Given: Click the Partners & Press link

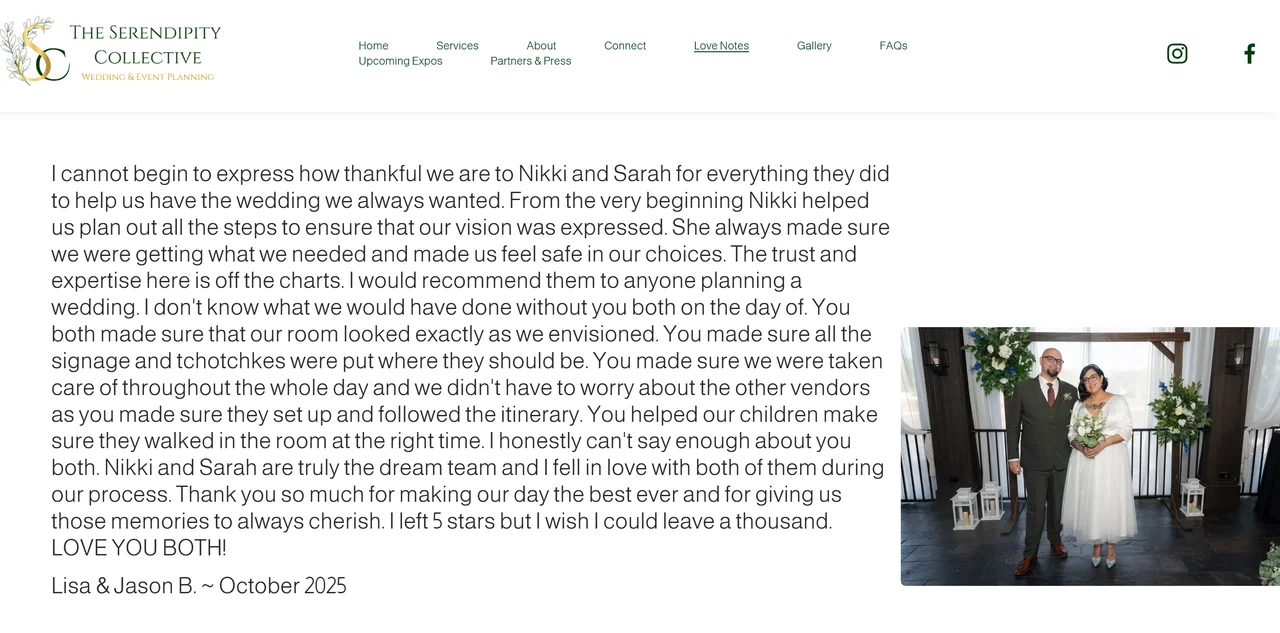Looking at the screenshot, I should tap(530, 61).
